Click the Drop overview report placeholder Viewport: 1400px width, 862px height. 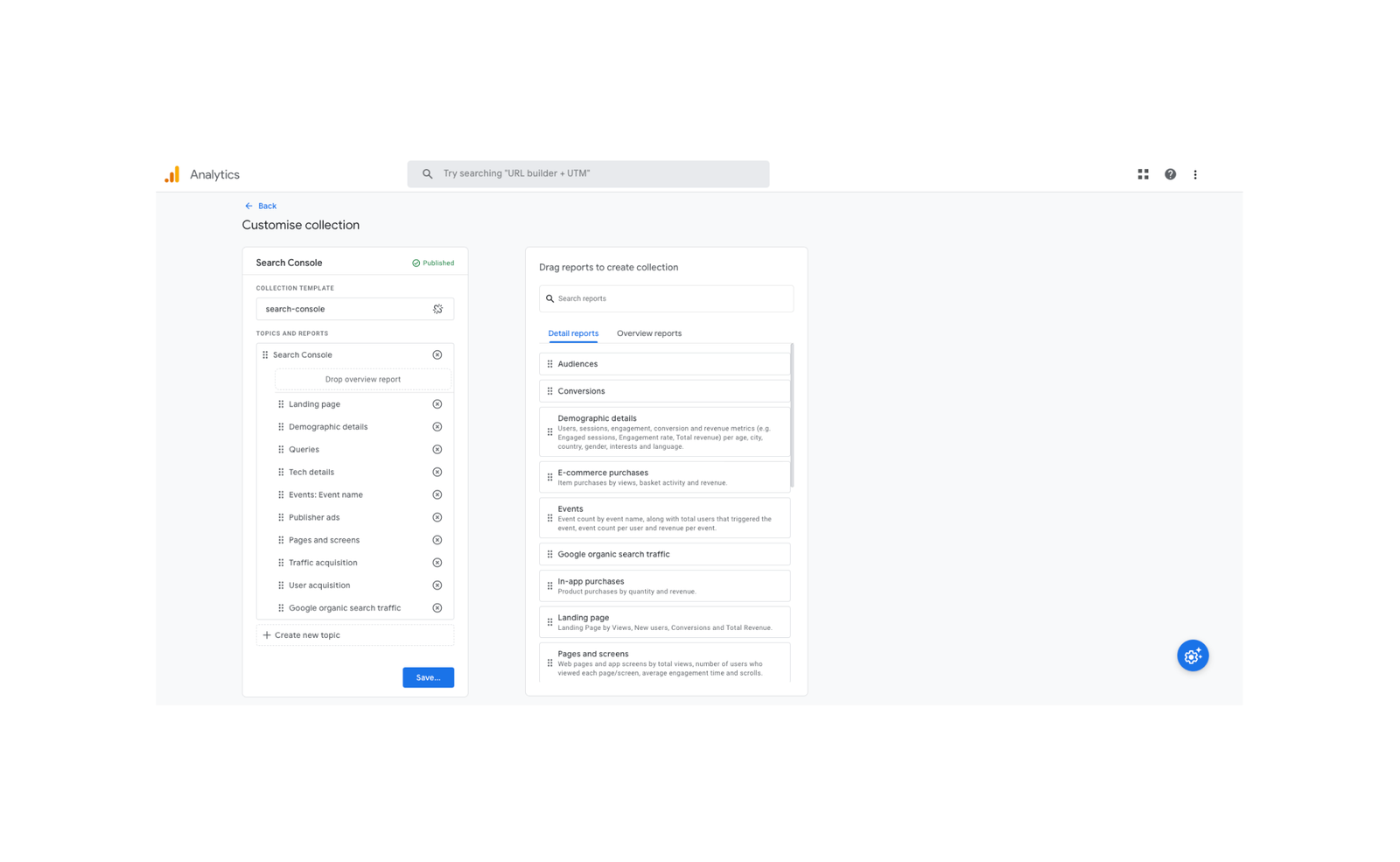click(363, 379)
